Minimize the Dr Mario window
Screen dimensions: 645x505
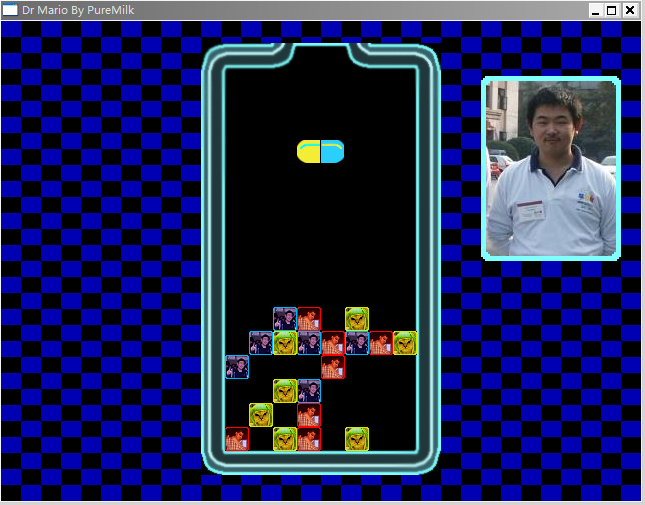595,10
